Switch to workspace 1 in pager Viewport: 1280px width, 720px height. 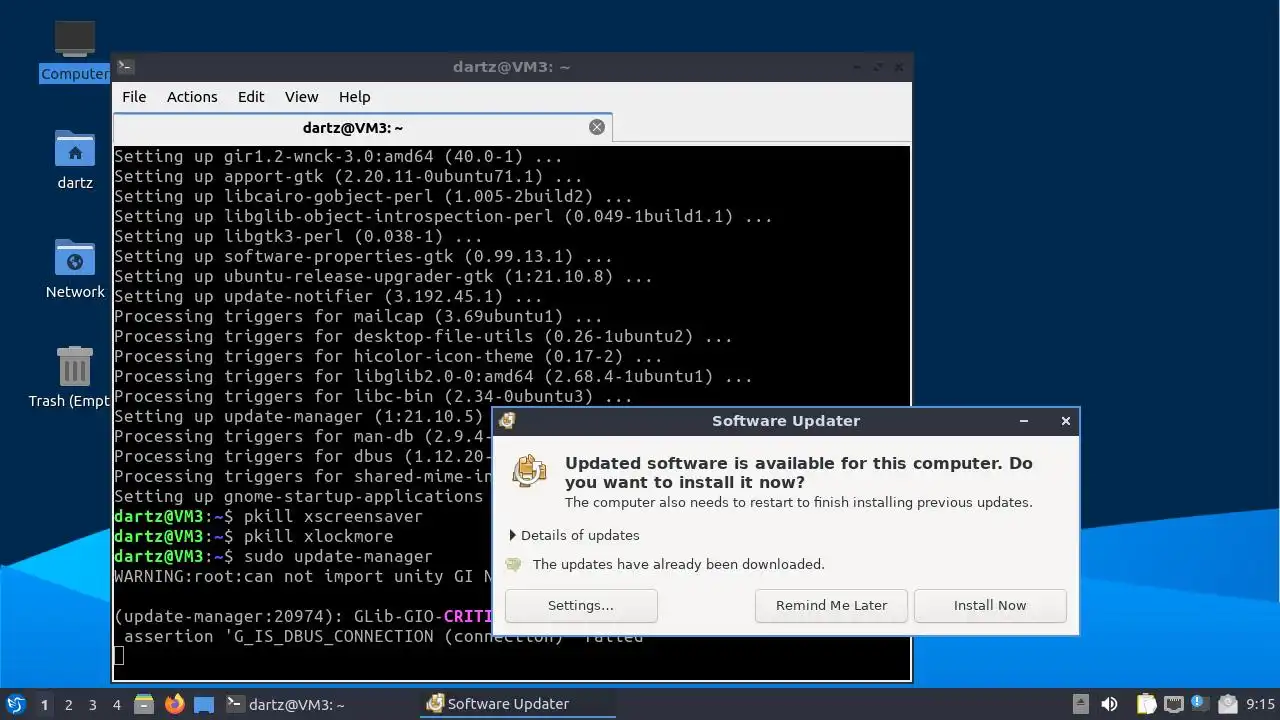point(44,704)
